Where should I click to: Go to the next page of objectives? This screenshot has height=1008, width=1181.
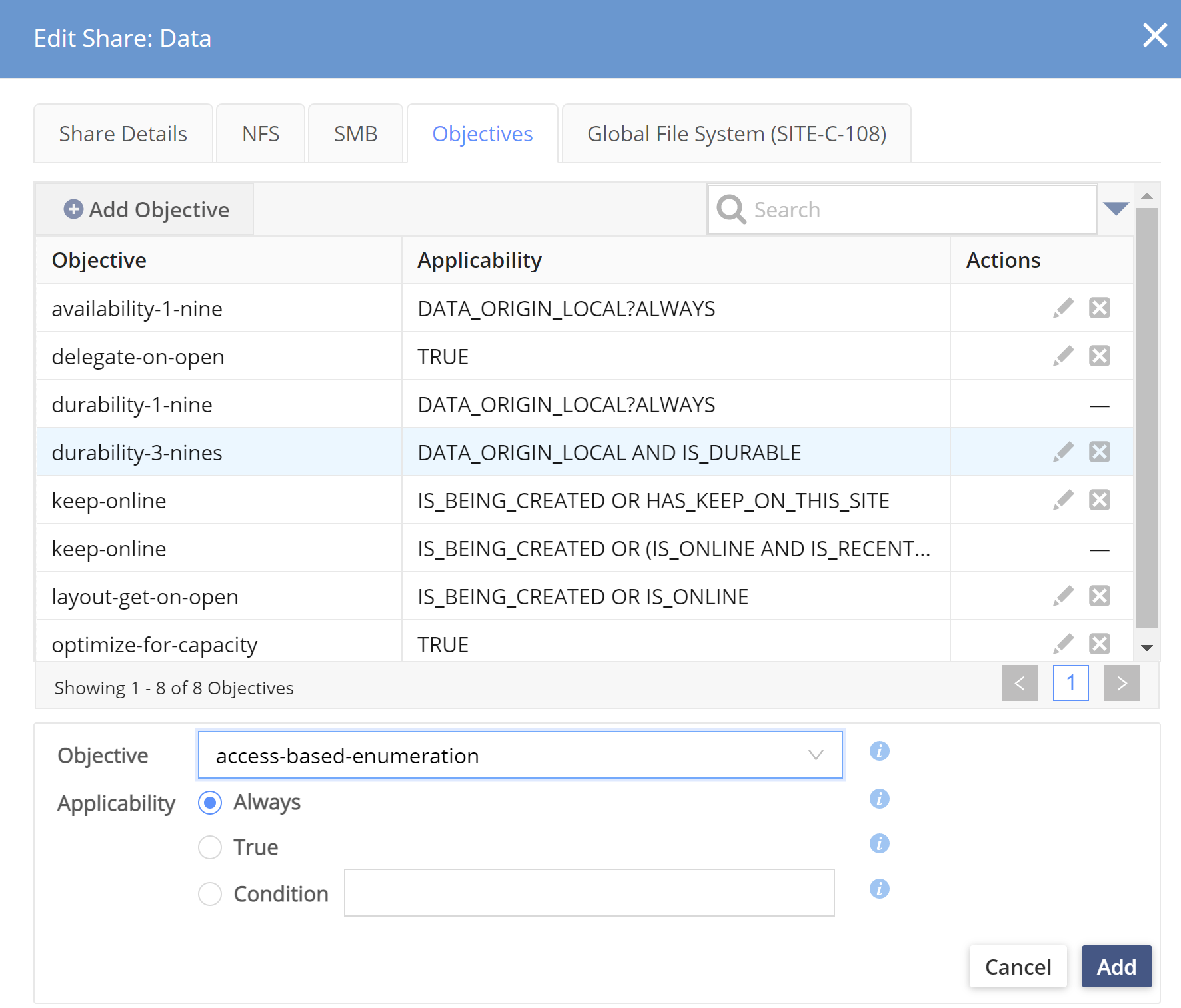click(1122, 683)
